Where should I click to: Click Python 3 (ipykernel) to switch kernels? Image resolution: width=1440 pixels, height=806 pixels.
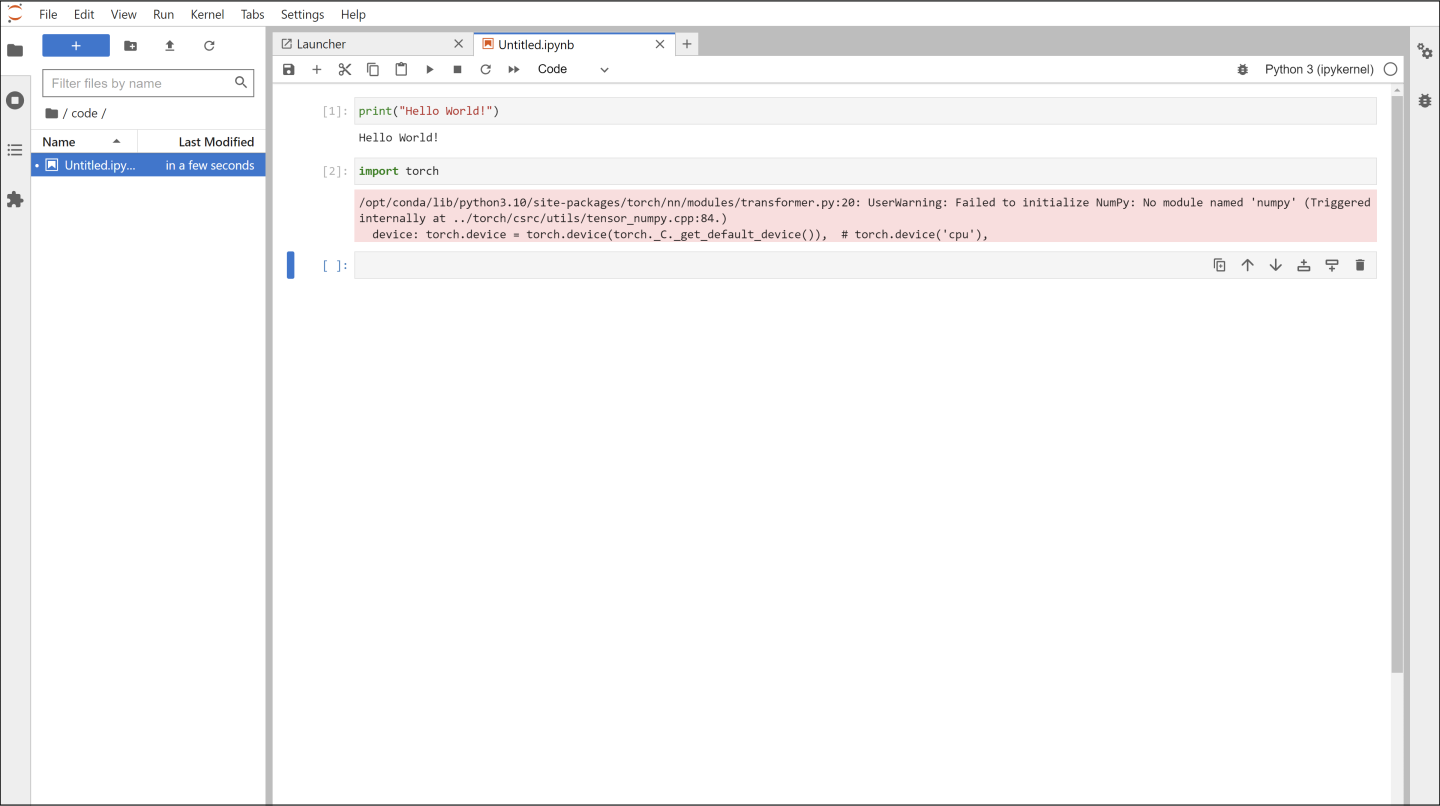tap(1319, 69)
